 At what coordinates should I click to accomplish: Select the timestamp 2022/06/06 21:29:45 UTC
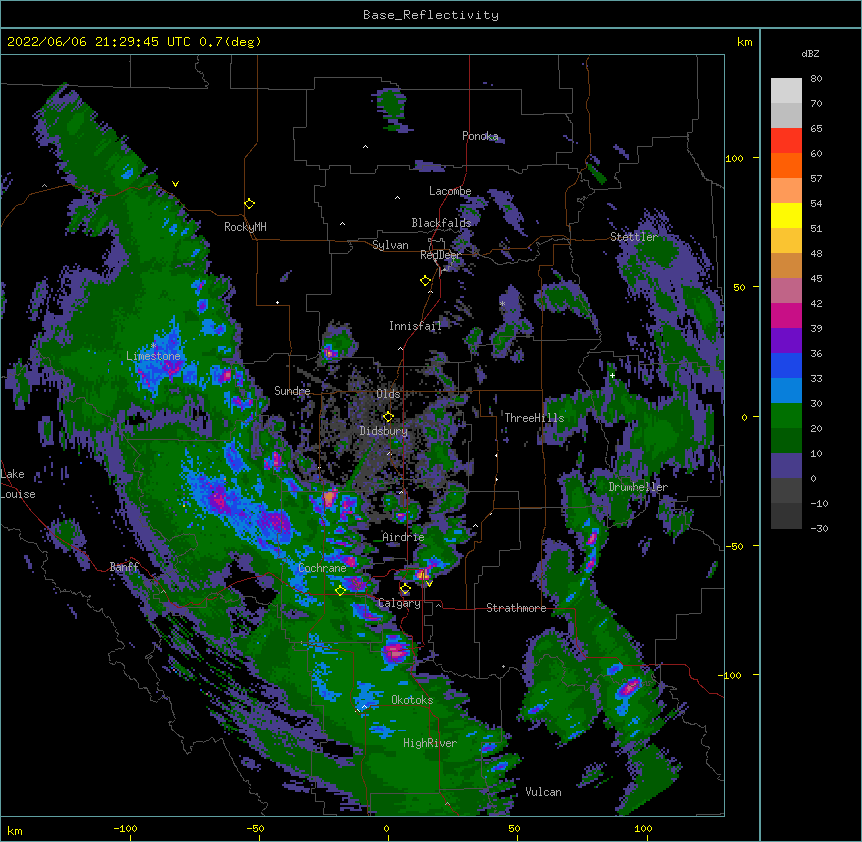(99, 42)
